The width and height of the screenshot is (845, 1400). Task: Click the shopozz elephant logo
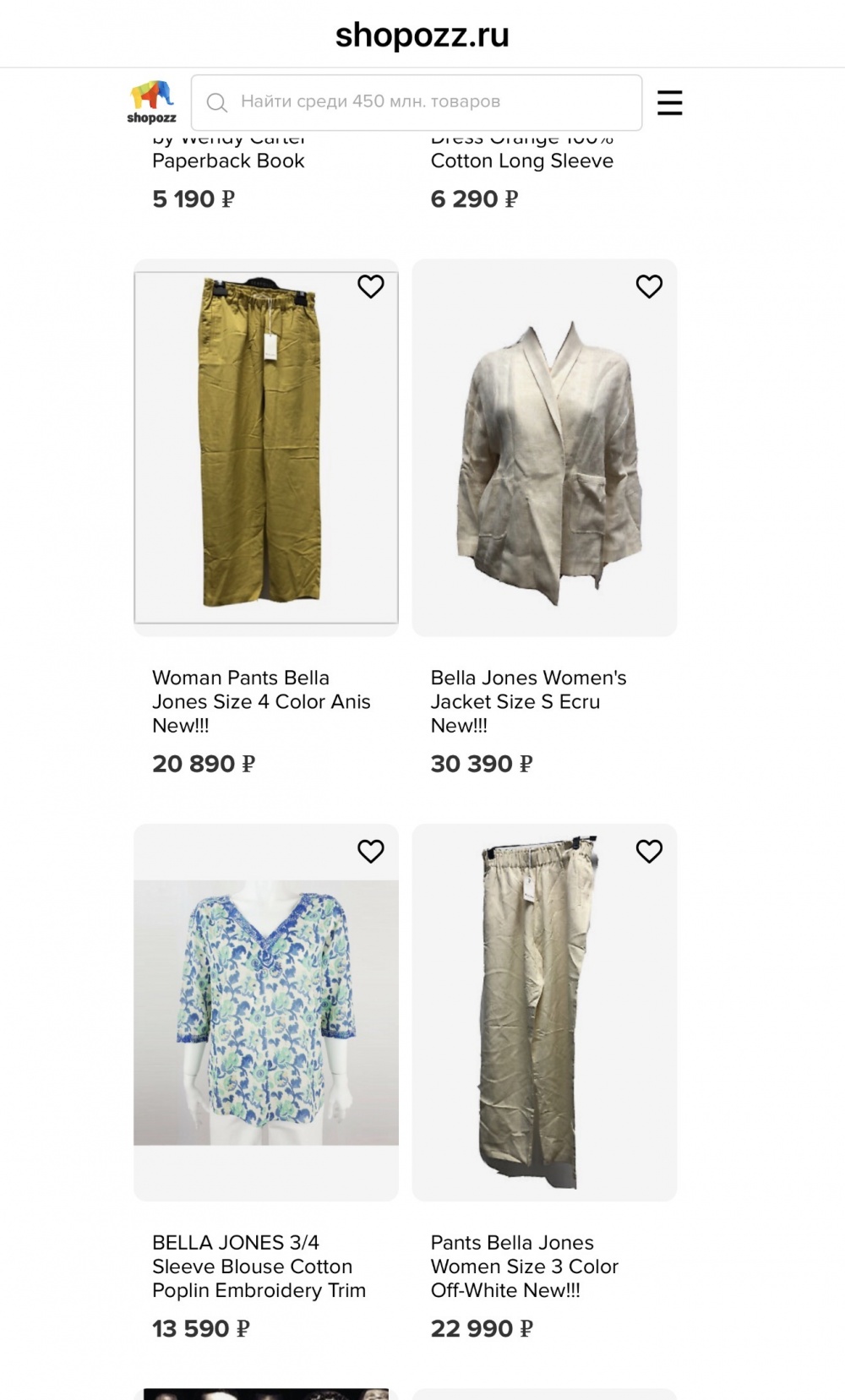click(152, 101)
